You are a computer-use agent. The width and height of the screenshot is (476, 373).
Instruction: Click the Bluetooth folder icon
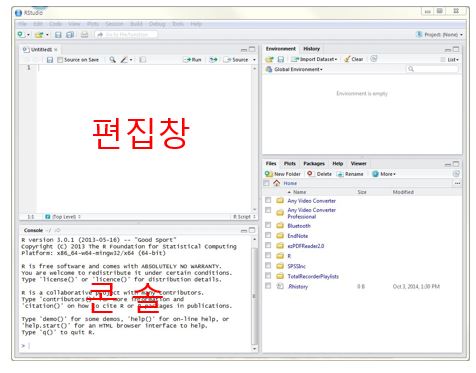click(280, 226)
